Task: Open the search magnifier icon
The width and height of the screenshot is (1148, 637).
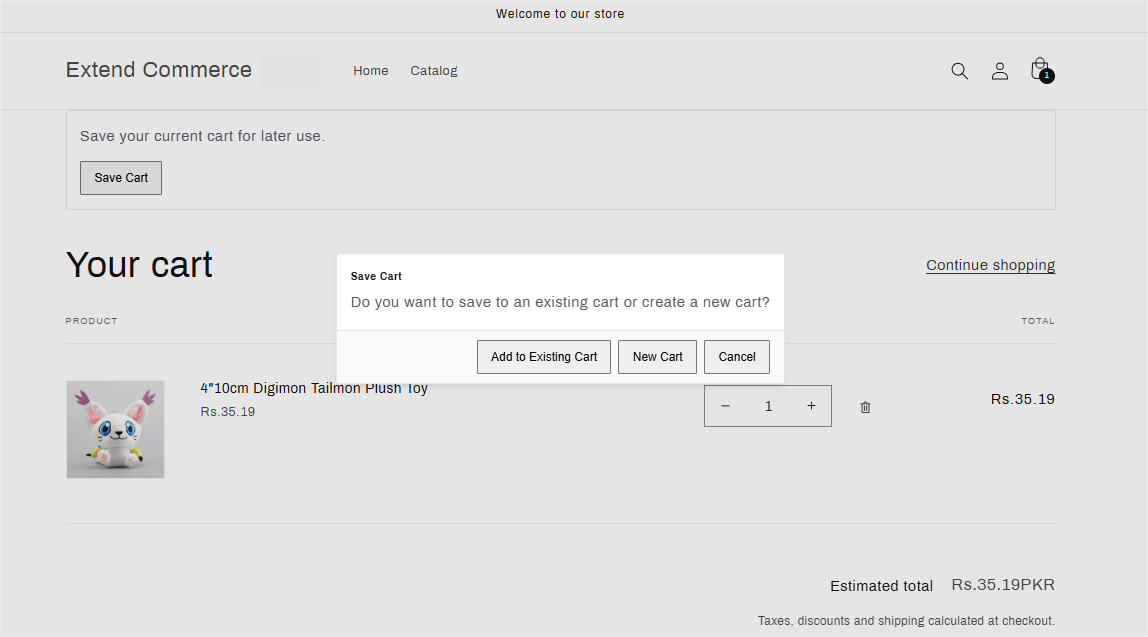Action: (959, 71)
